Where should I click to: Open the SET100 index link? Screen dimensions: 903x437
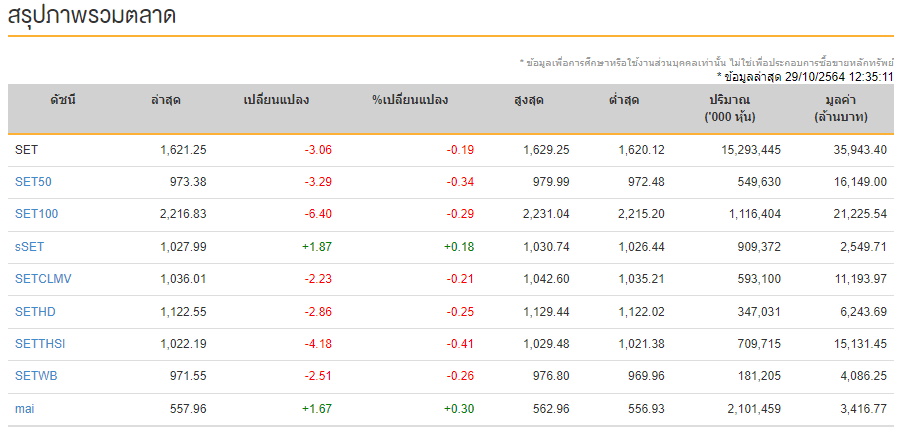36,214
